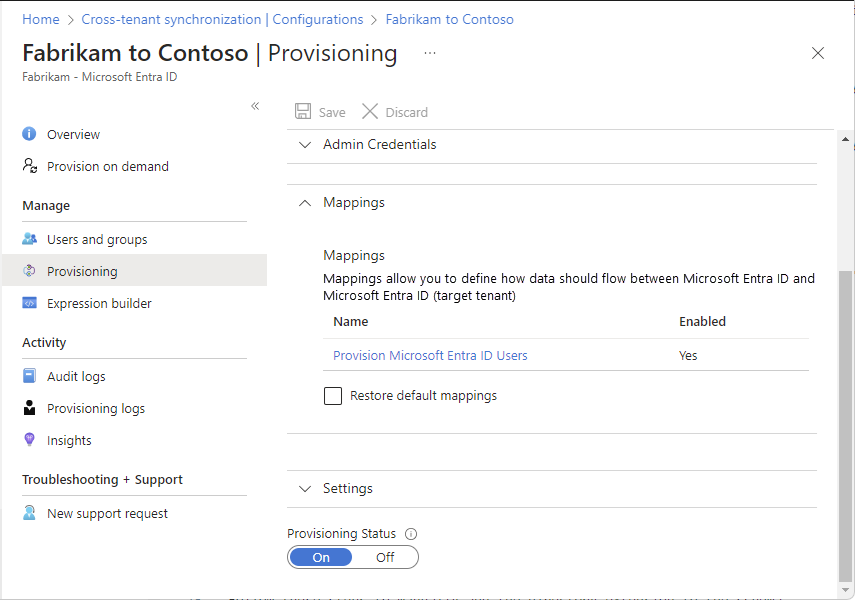Image resolution: width=855 pixels, height=600 pixels.
Task: Collapse the sidebar with double-chevron
Action: (255, 106)
